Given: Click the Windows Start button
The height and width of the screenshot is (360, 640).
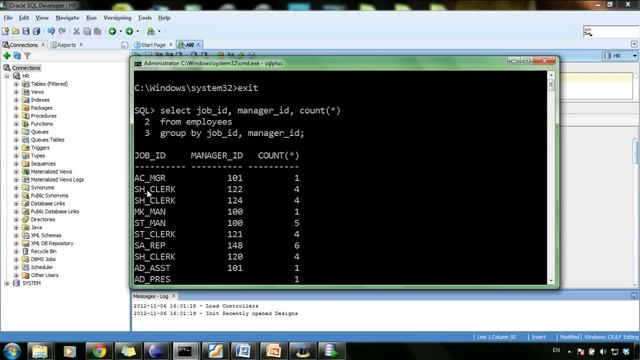Looking at the screenshot, I should click(x=12, y=351).
